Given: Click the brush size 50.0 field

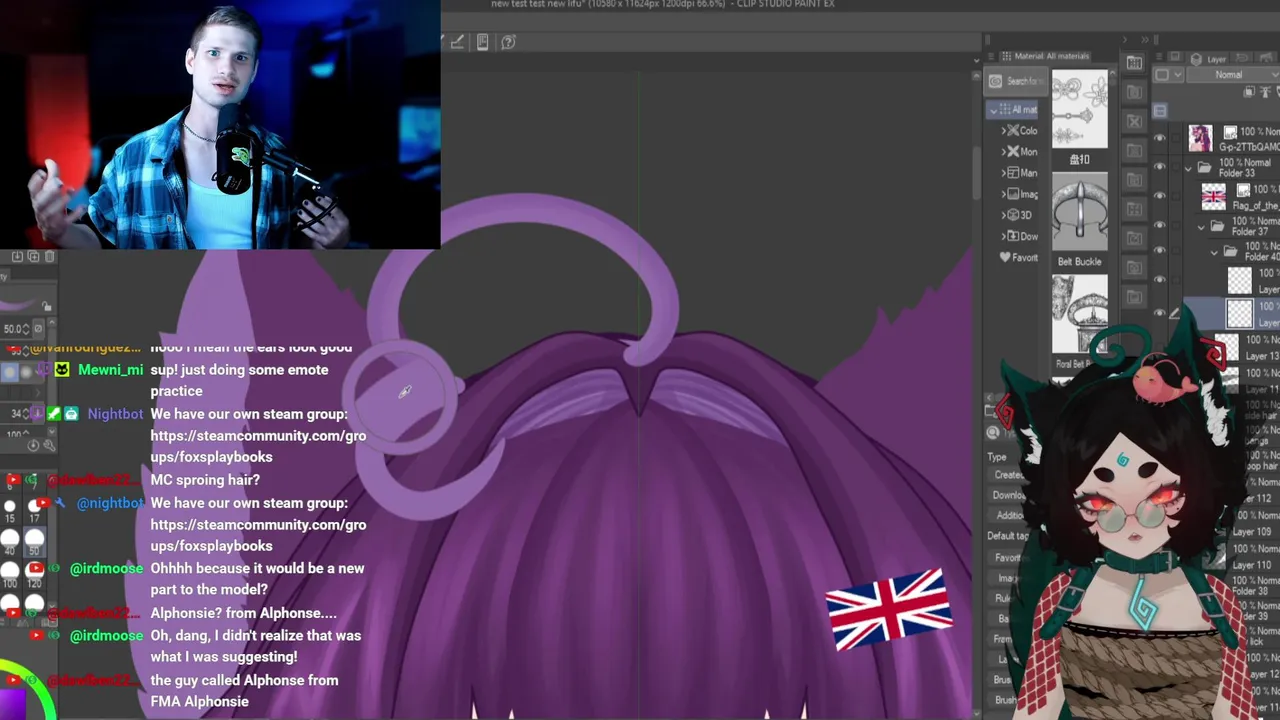Looking at the screenshot, I should [15, 329].
